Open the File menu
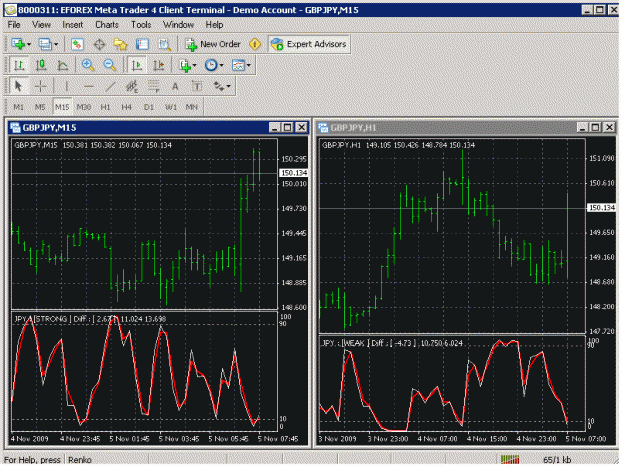Screen dimensions: 625x470 point(14,25)
